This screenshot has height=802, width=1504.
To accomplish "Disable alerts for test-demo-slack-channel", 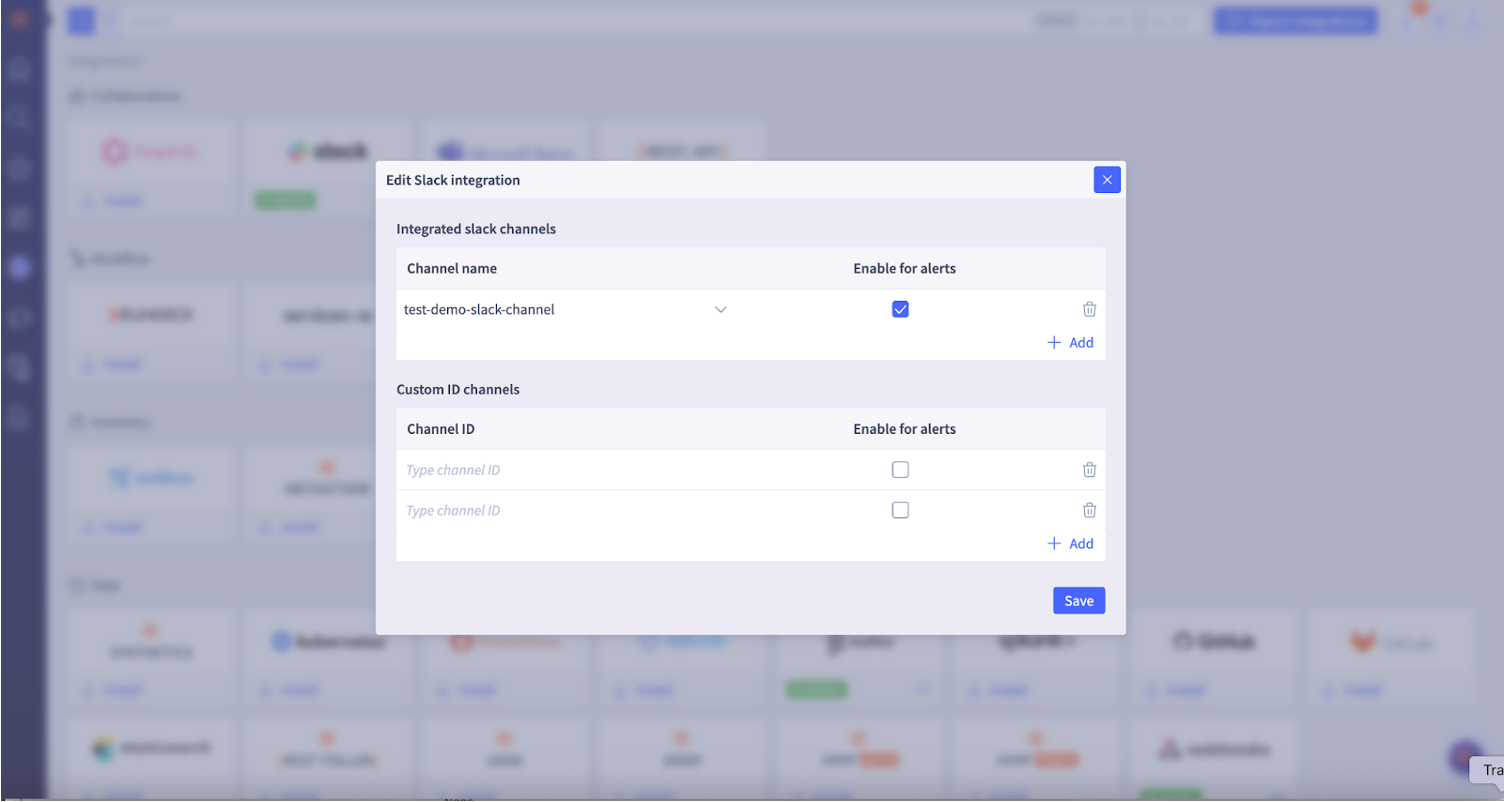I will click(899, 309).
